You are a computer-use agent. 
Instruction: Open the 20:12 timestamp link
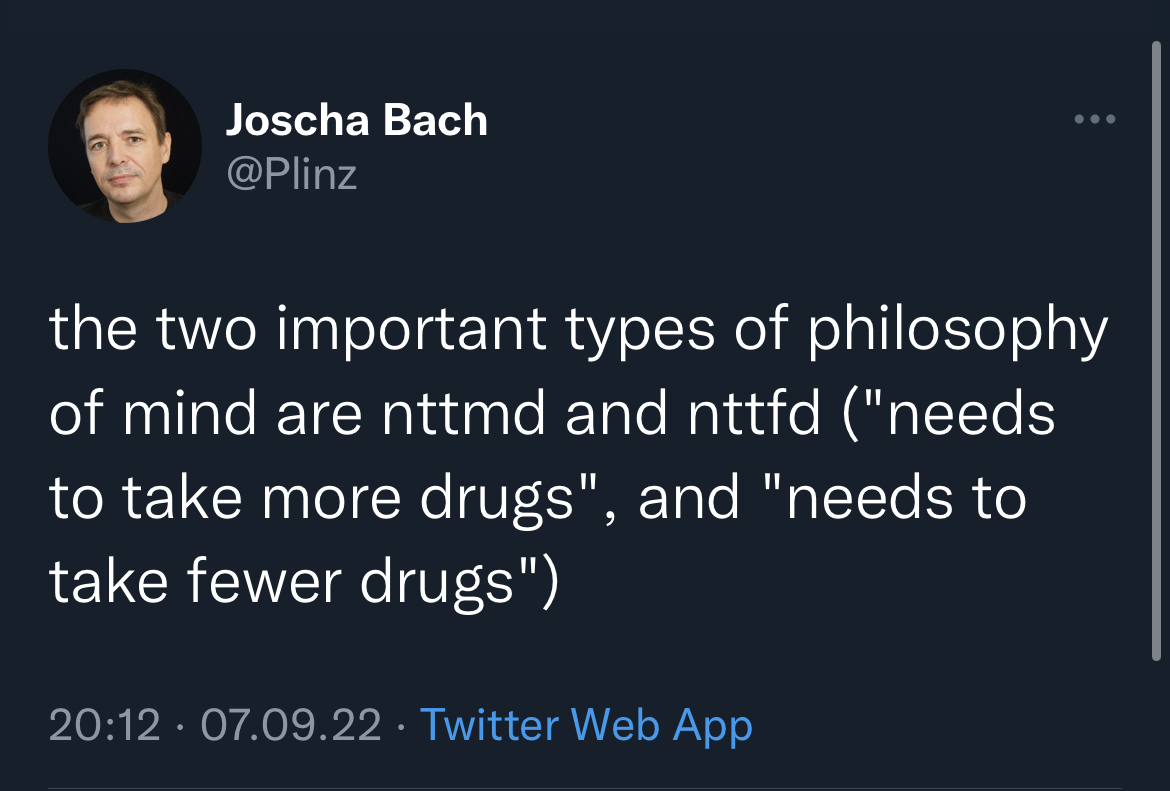pyautogui.click(x=104, y=725)
